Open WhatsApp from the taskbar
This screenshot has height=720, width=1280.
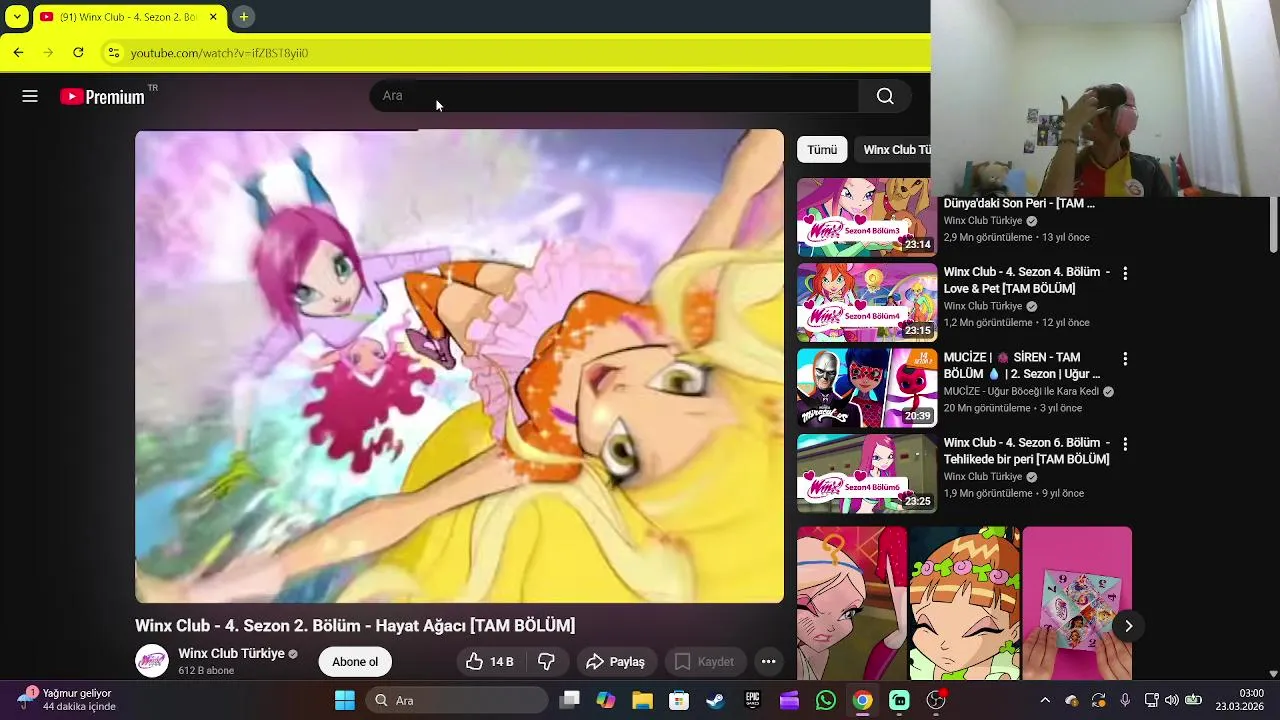825,700
